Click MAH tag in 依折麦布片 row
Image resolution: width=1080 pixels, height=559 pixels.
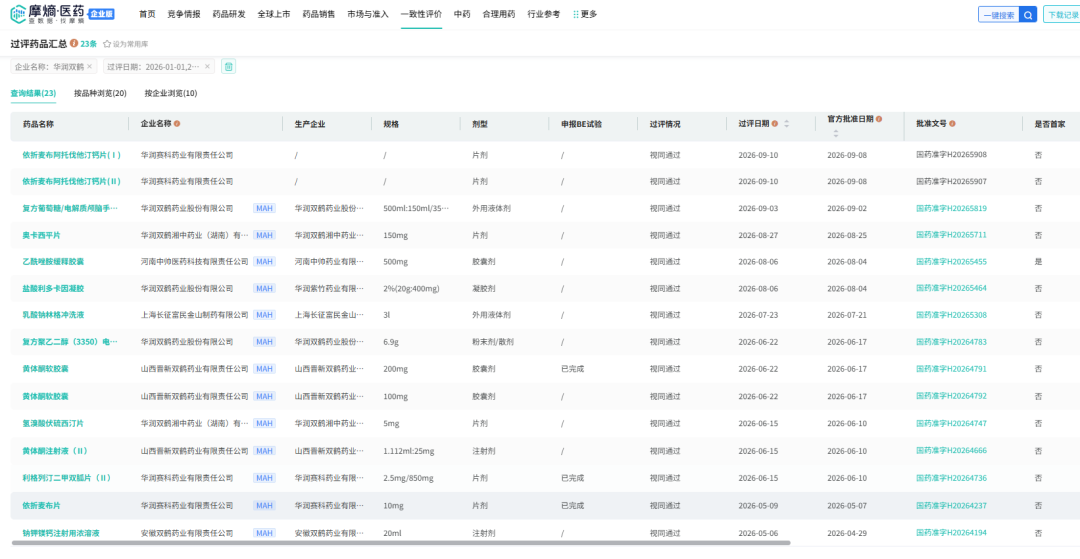pos(264,505)
